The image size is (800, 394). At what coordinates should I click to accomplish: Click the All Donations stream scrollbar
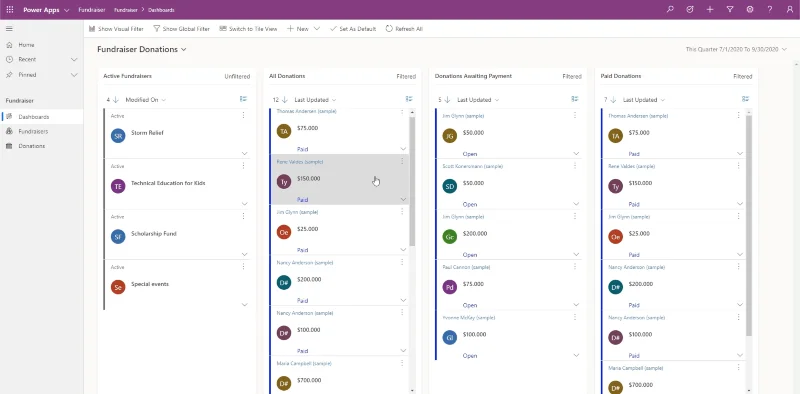tap(412, 181)
